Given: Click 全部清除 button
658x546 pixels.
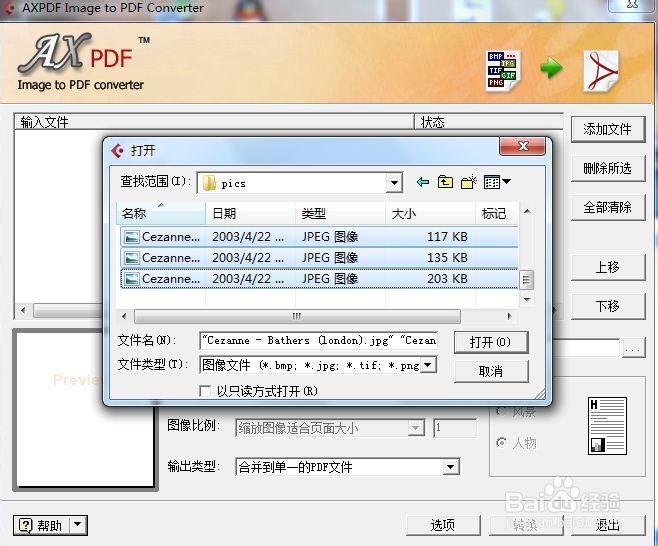Looking at the screenshot, I should tap(607, 207).
